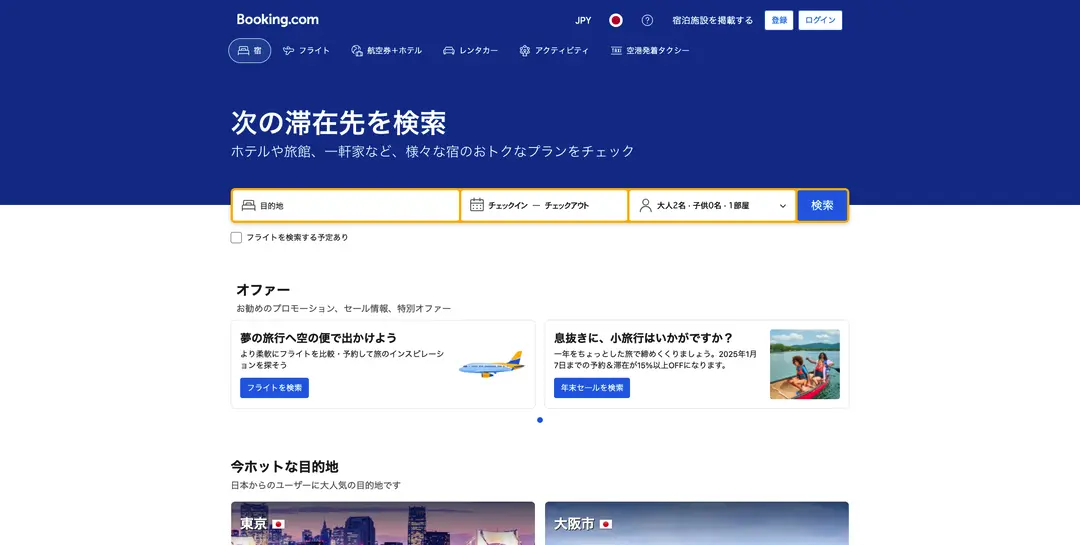Click the airplane icon beside フライト

289,50
